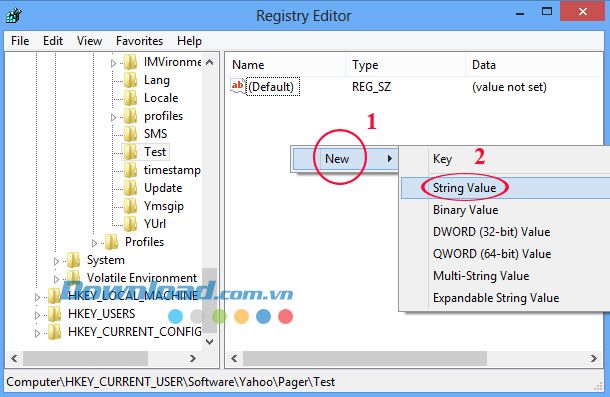Choose QWORD (64-bit) Value

(505, 254)
